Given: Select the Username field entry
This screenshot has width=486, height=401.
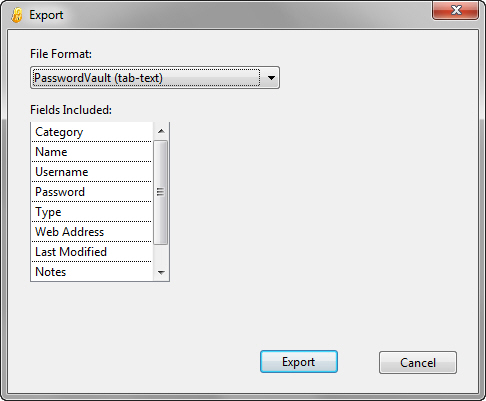Looking at the screenshot, I should [92, 172].
